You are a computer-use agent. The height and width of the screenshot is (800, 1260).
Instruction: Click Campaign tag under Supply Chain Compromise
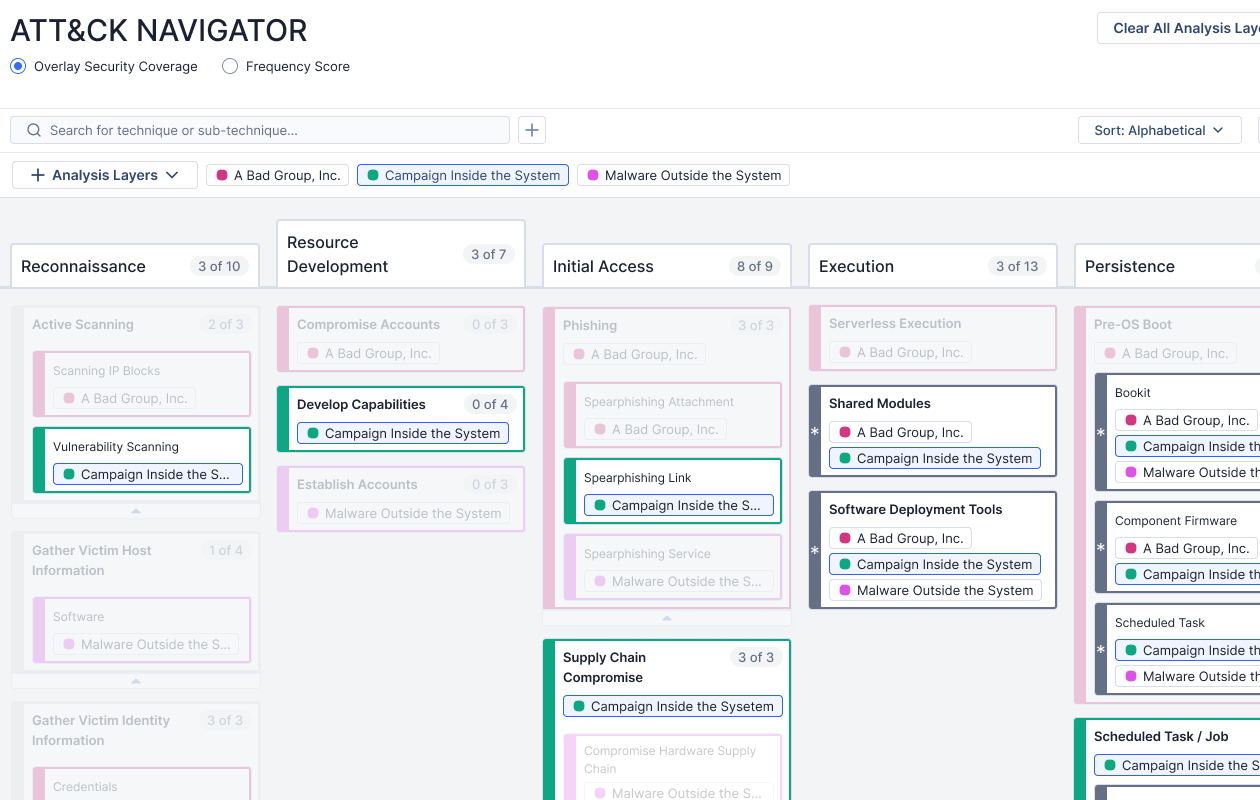tap(673, 706)
